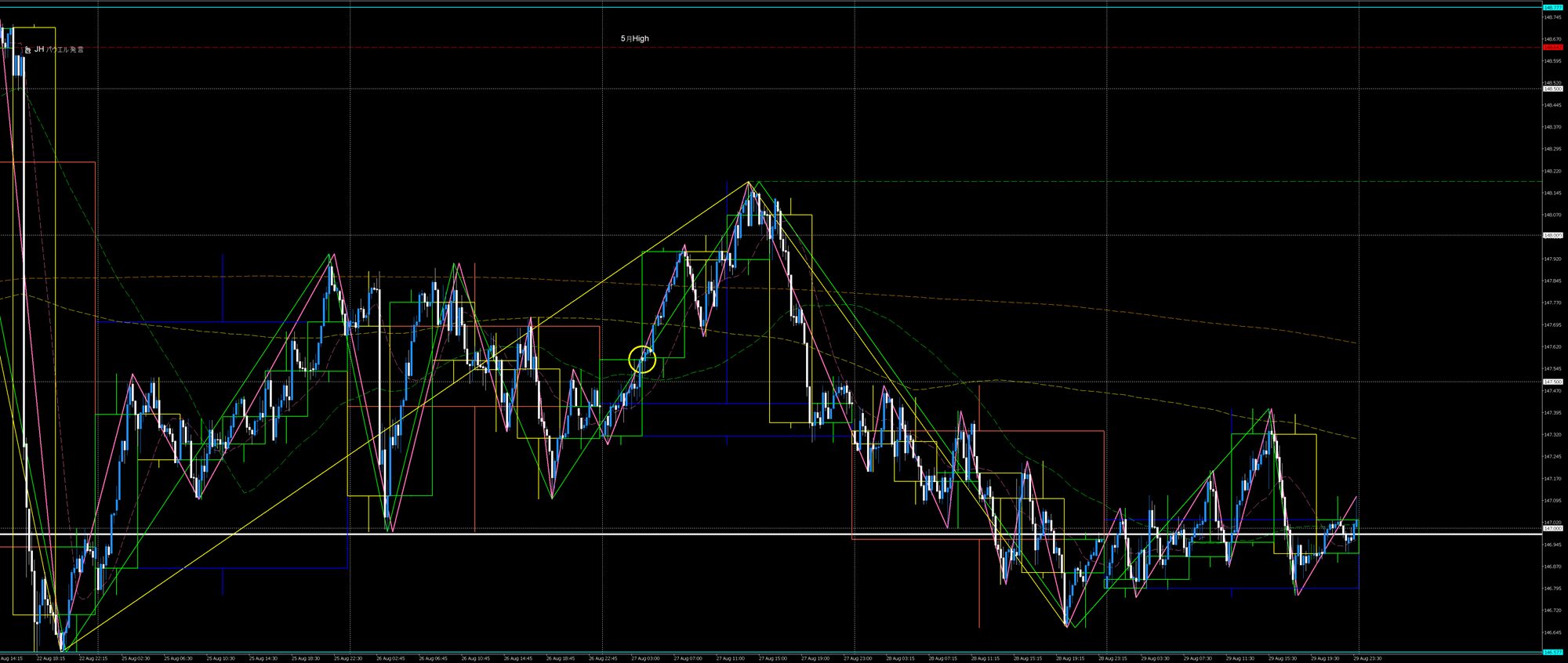Select the 5月High text label
Viewport: 1568px width, 663px height.
click(634, 38)
